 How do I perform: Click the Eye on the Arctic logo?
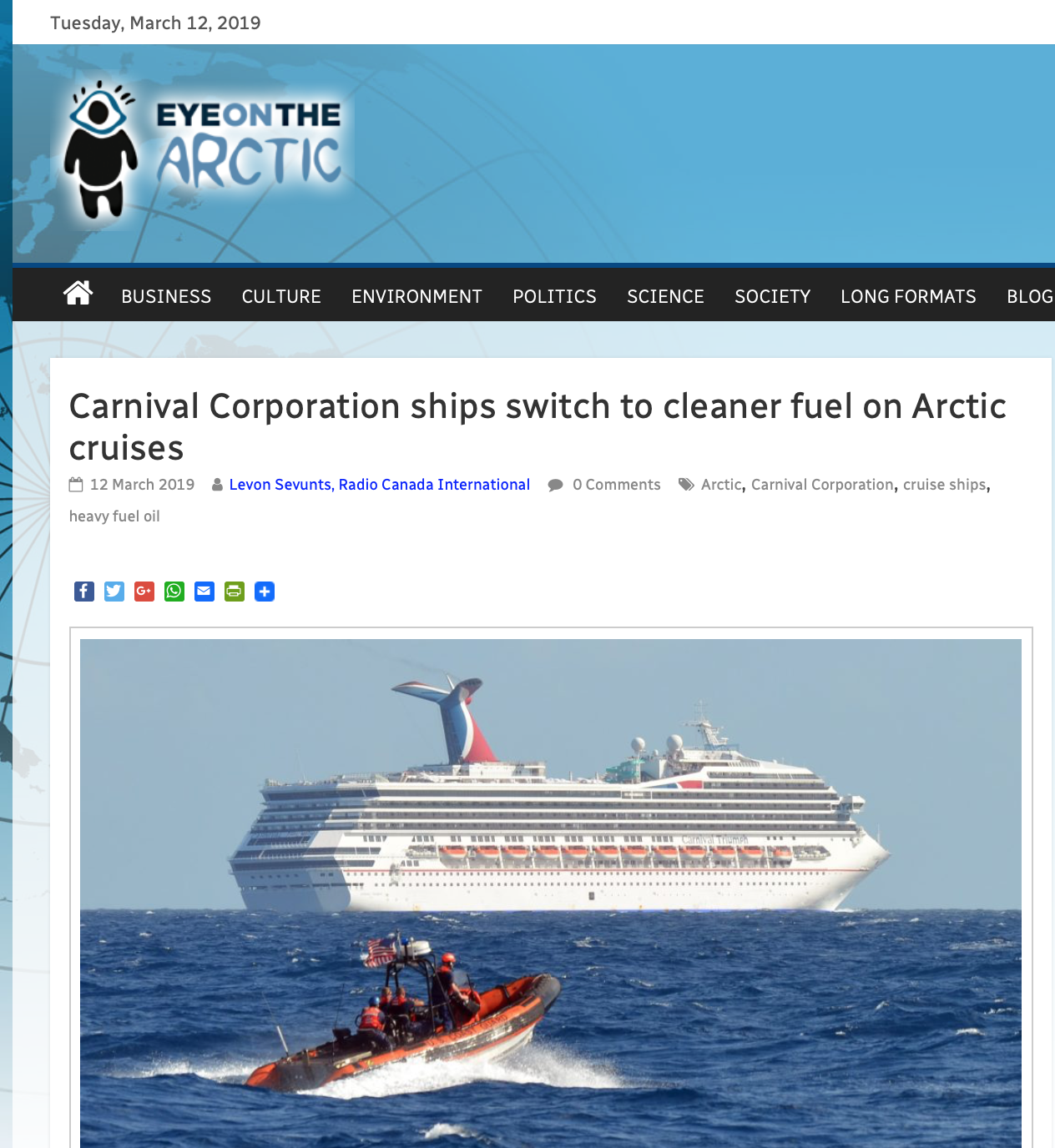pyautogui.click(x=204, y=152)
